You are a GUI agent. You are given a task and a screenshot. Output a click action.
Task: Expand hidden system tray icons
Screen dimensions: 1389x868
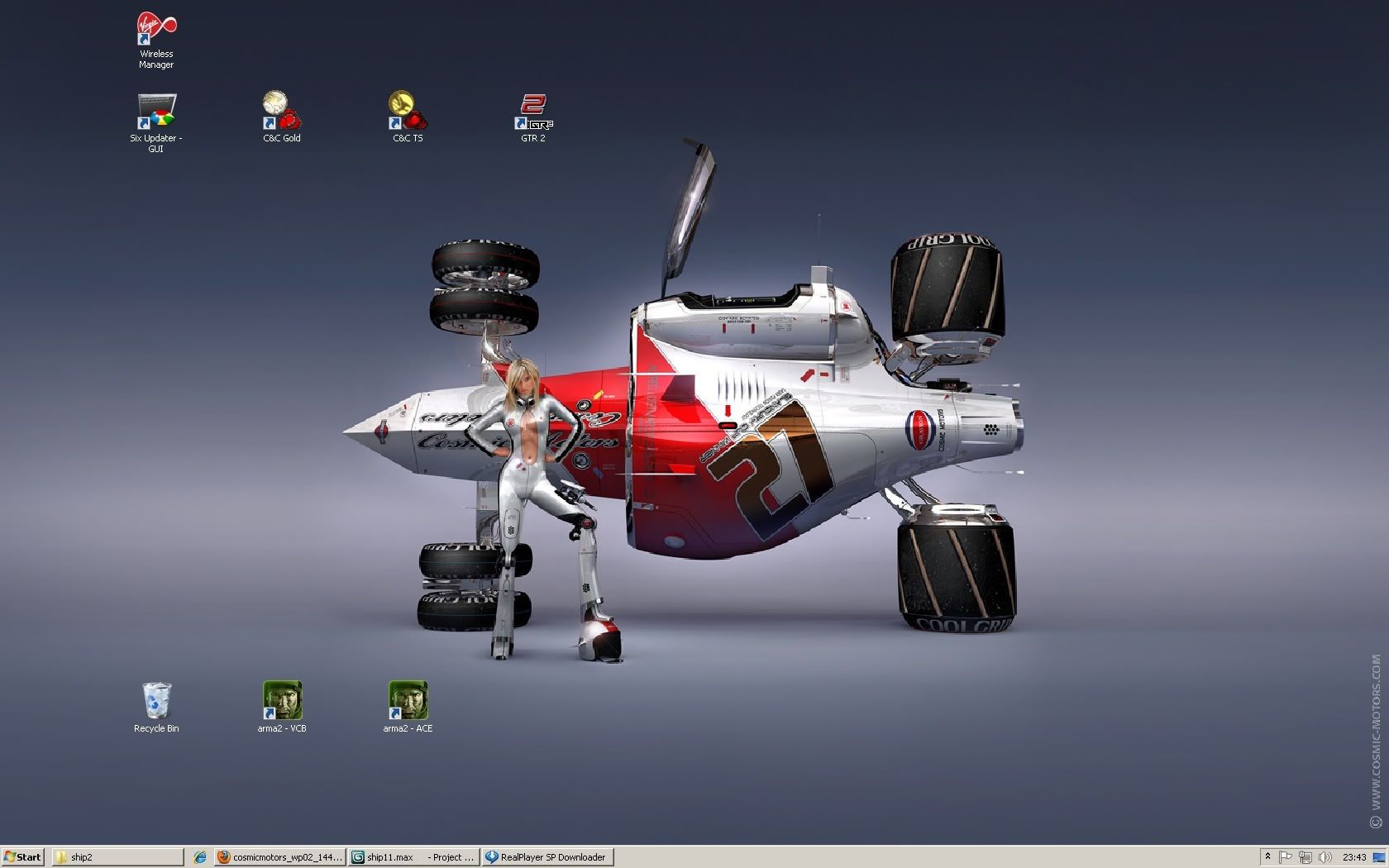(1267, 857)
